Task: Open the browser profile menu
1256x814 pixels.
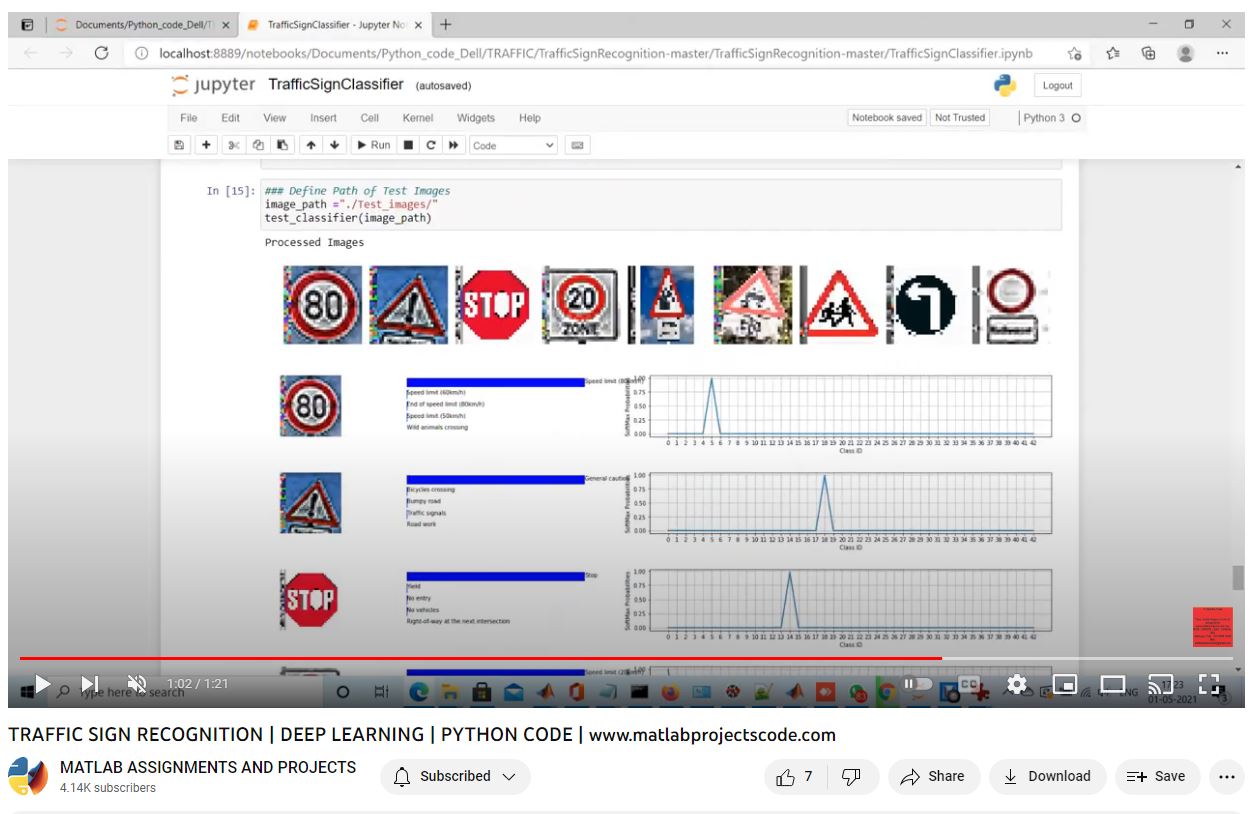Action: pyautogui.click(x=1186, y=53)
